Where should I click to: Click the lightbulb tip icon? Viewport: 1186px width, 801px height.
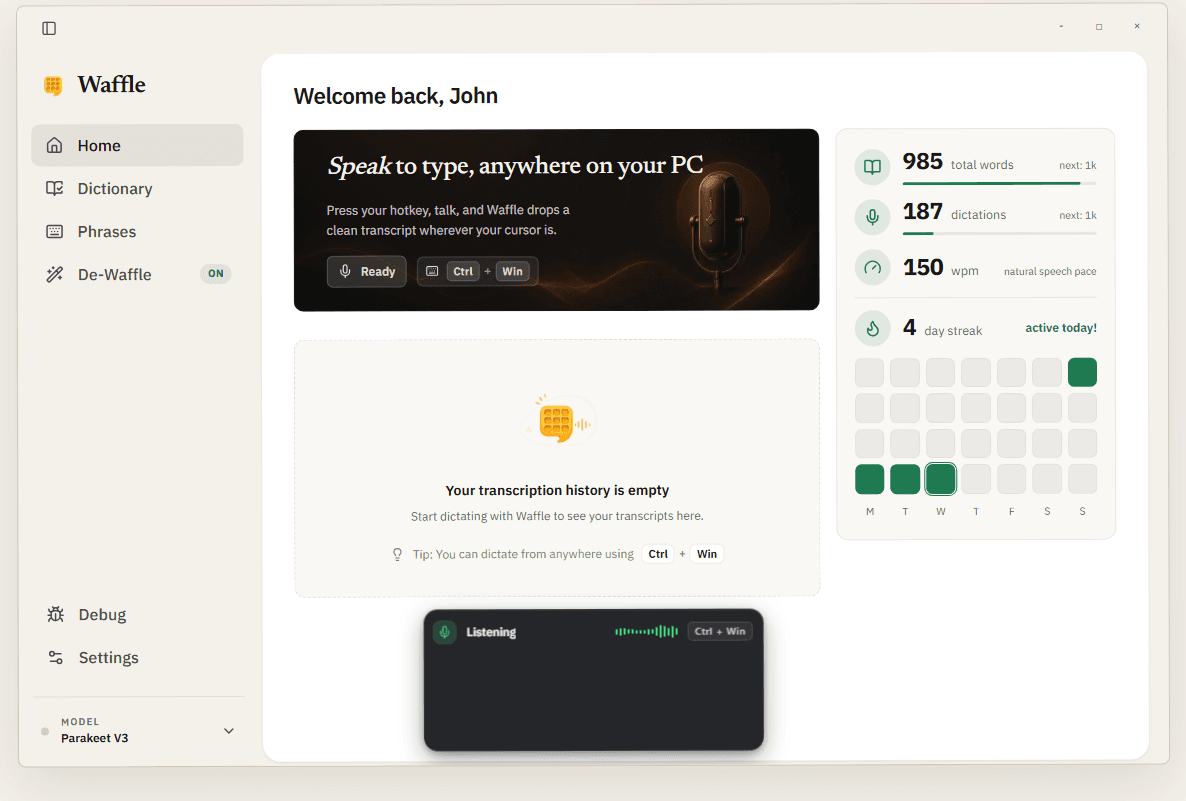(x=397, y=554)
